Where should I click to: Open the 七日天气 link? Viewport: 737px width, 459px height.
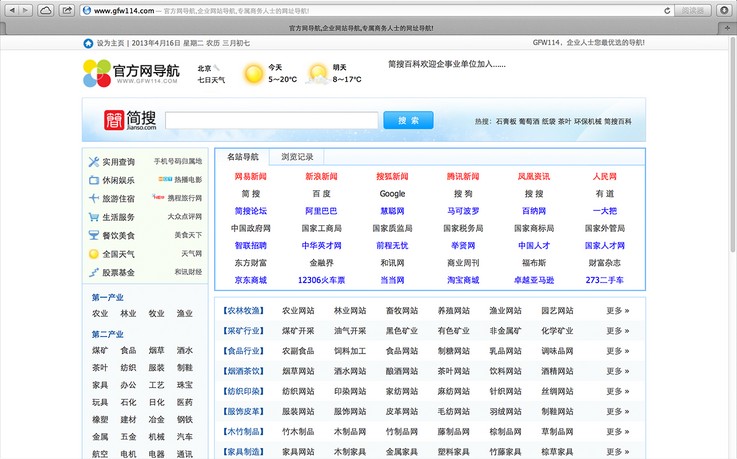click(211, 80)
